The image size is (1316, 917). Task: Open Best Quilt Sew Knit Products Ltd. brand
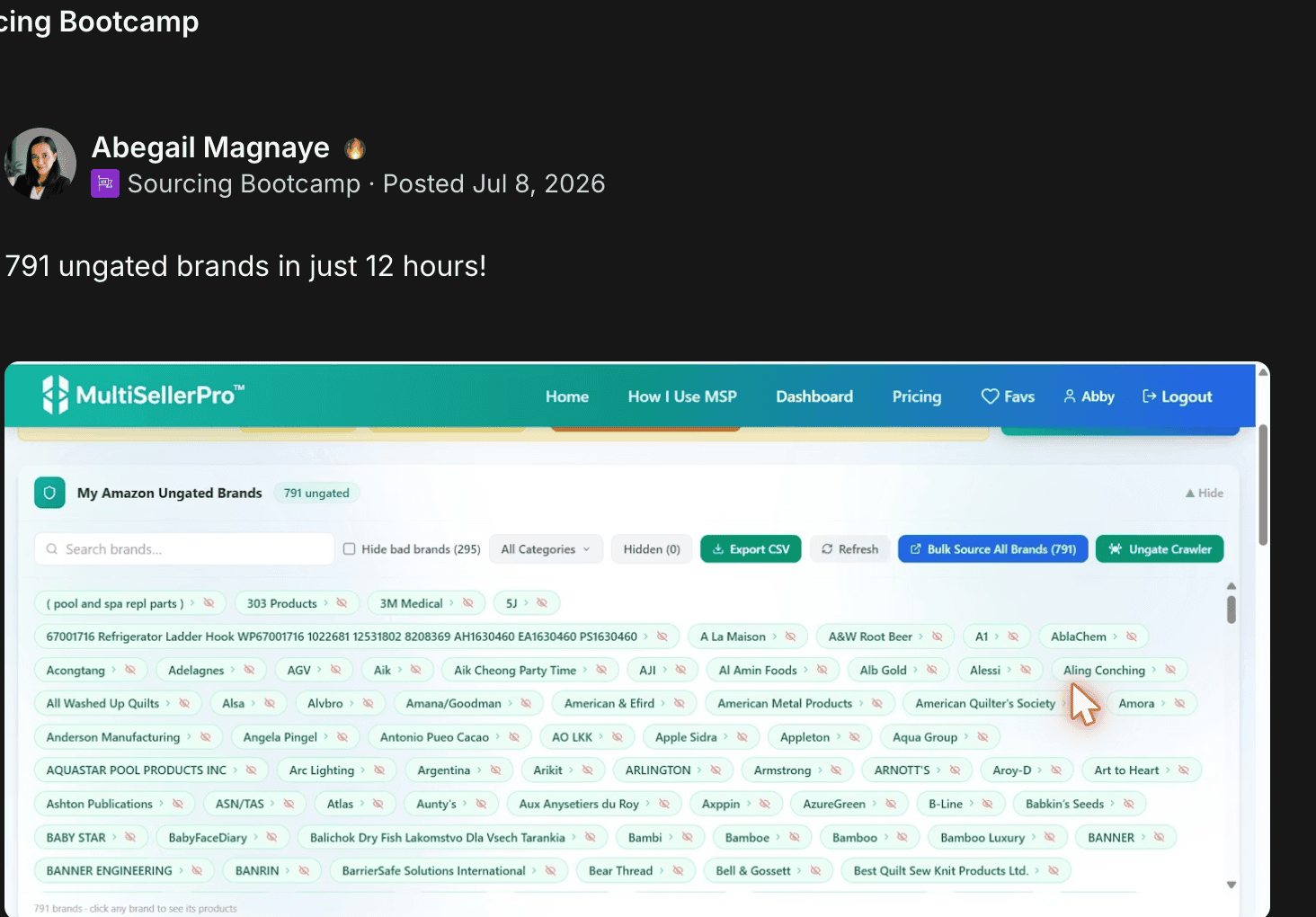(940, 870)
